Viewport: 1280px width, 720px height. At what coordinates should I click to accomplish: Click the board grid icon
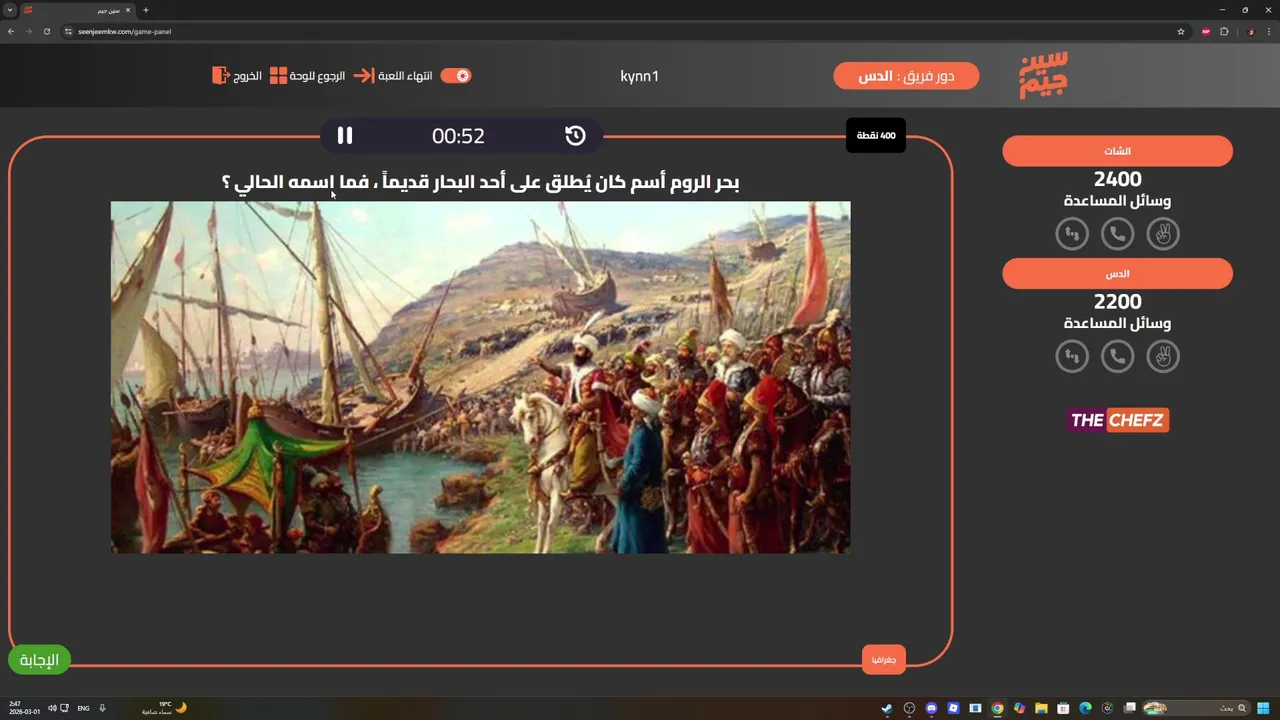(278, 76)
